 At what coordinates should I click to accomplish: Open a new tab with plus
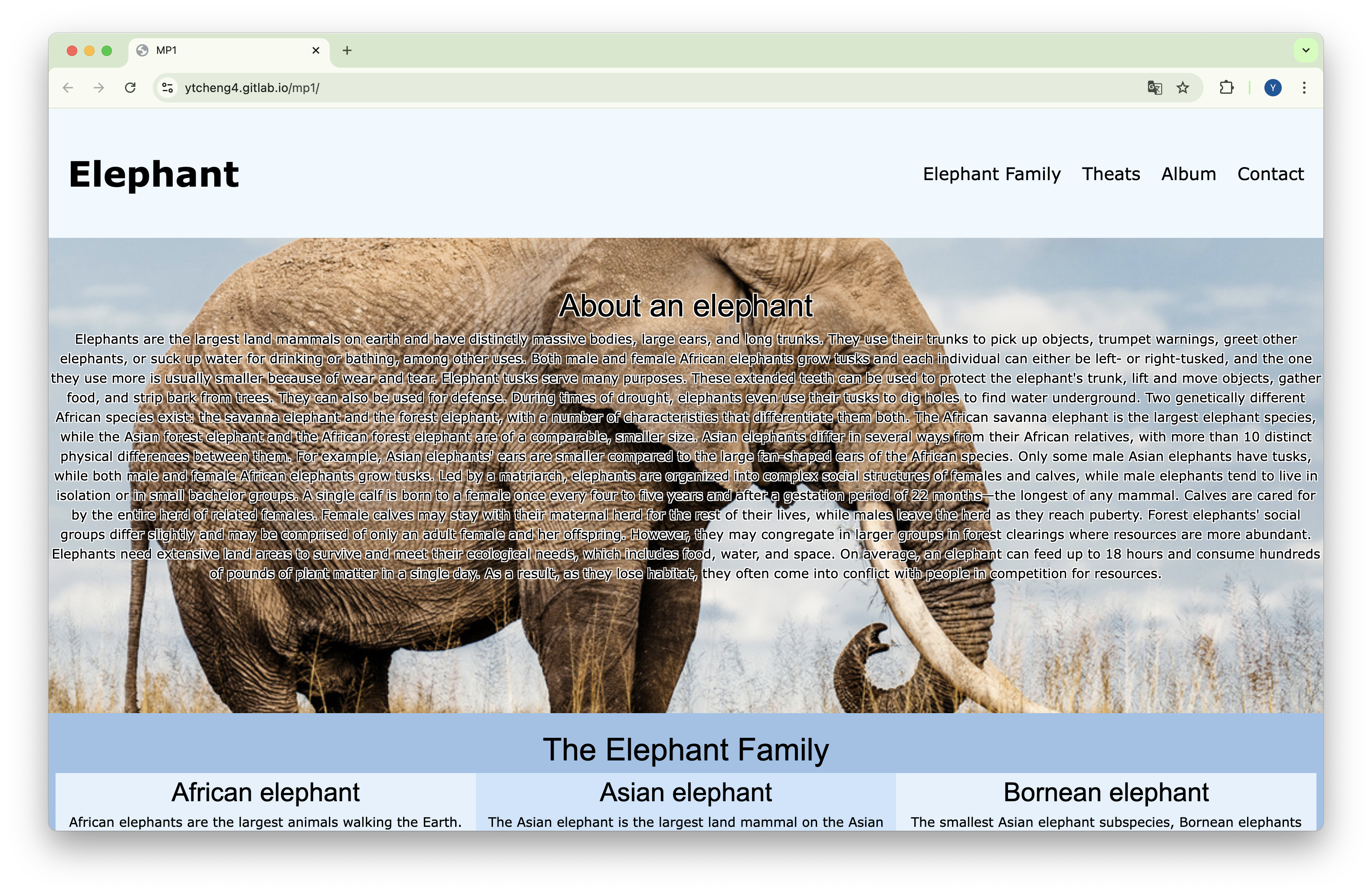point(347,51)
